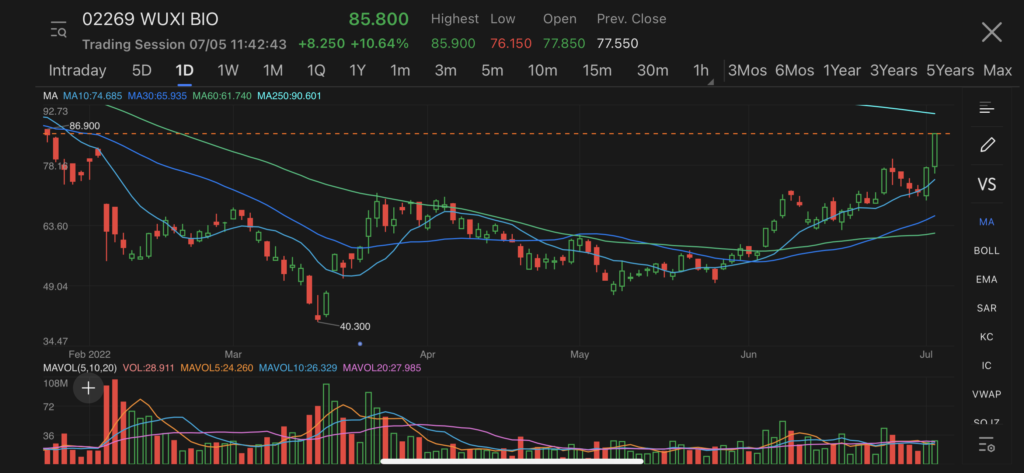Toggle the BOLL indicator overlay

tap(986, 251)
